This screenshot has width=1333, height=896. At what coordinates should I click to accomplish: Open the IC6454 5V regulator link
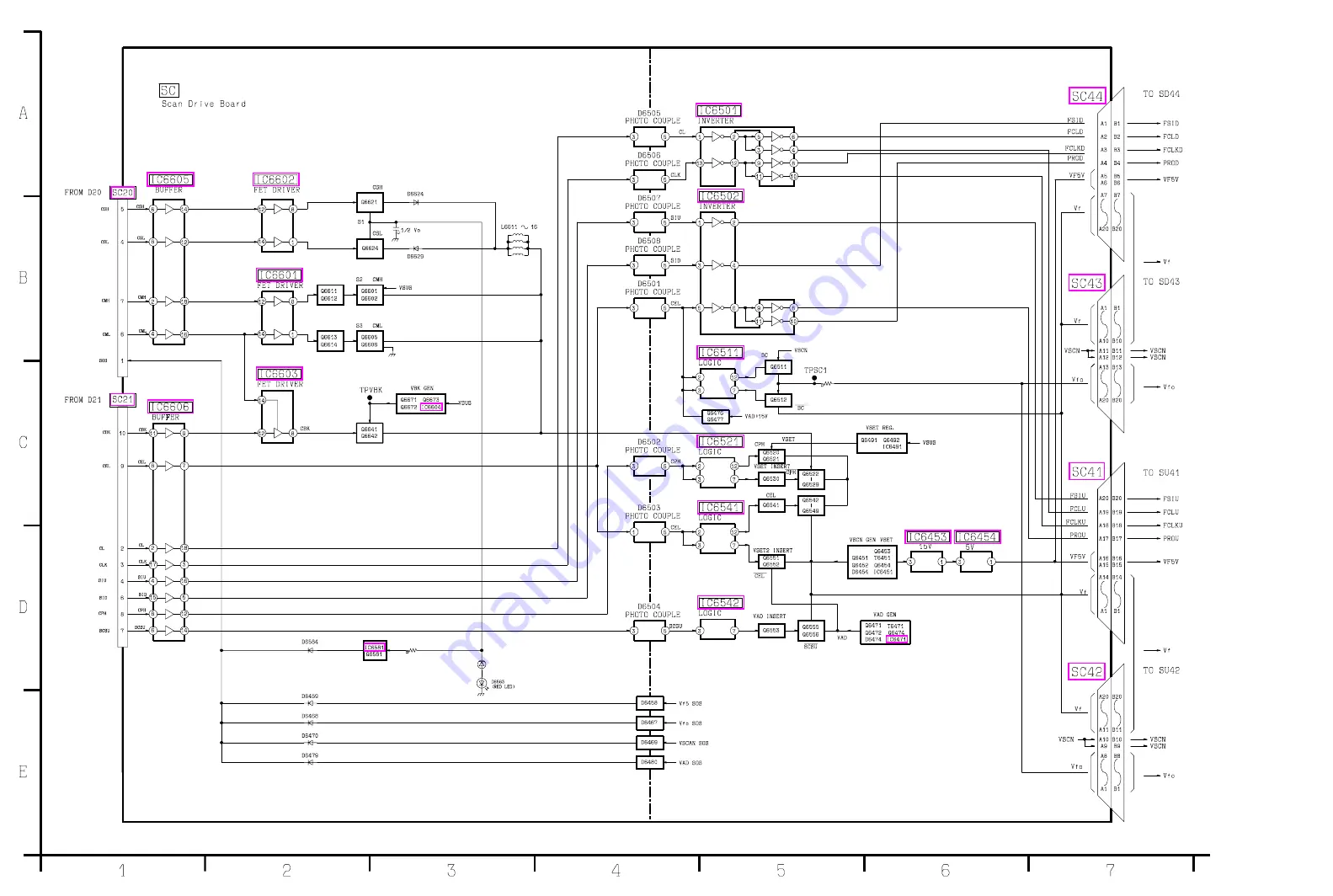[x=978, y=537]
